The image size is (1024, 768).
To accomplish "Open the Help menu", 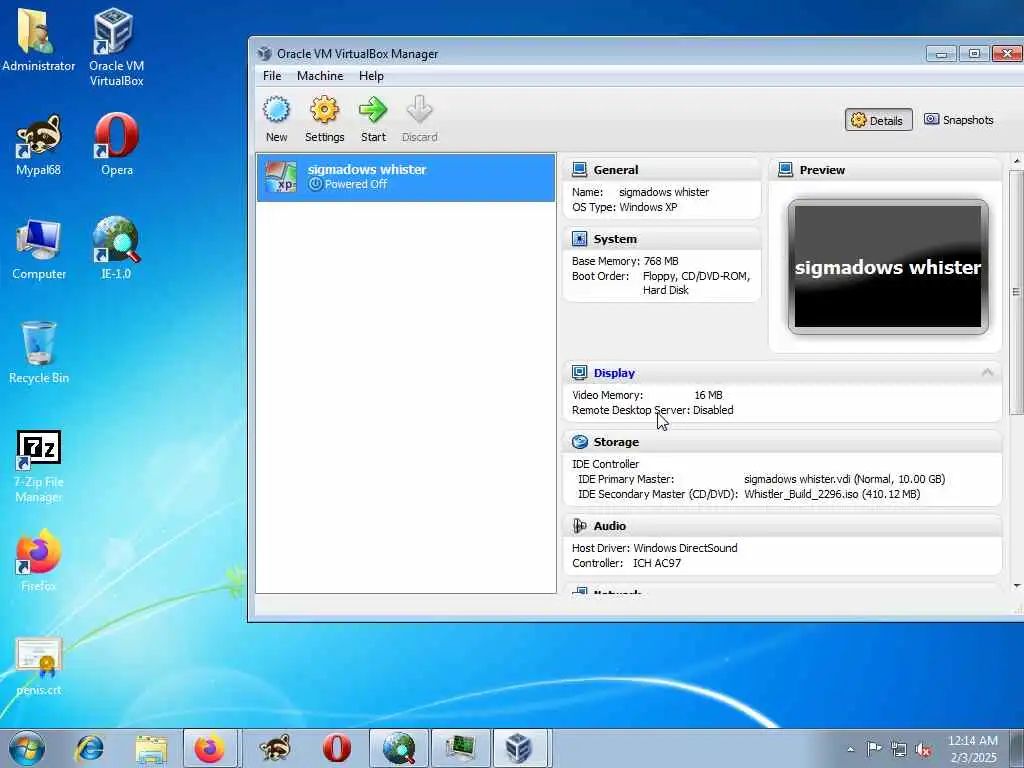I will coord(371,76).
